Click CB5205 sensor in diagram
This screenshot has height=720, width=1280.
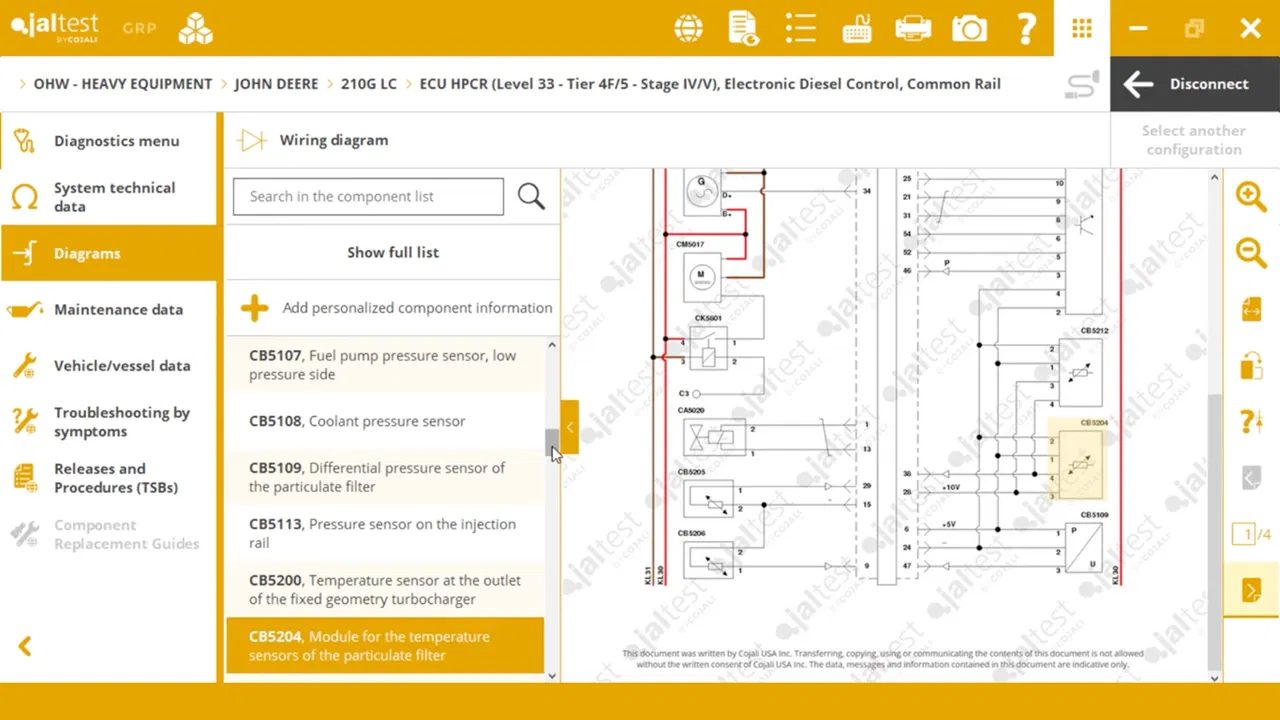coord(708,497)
